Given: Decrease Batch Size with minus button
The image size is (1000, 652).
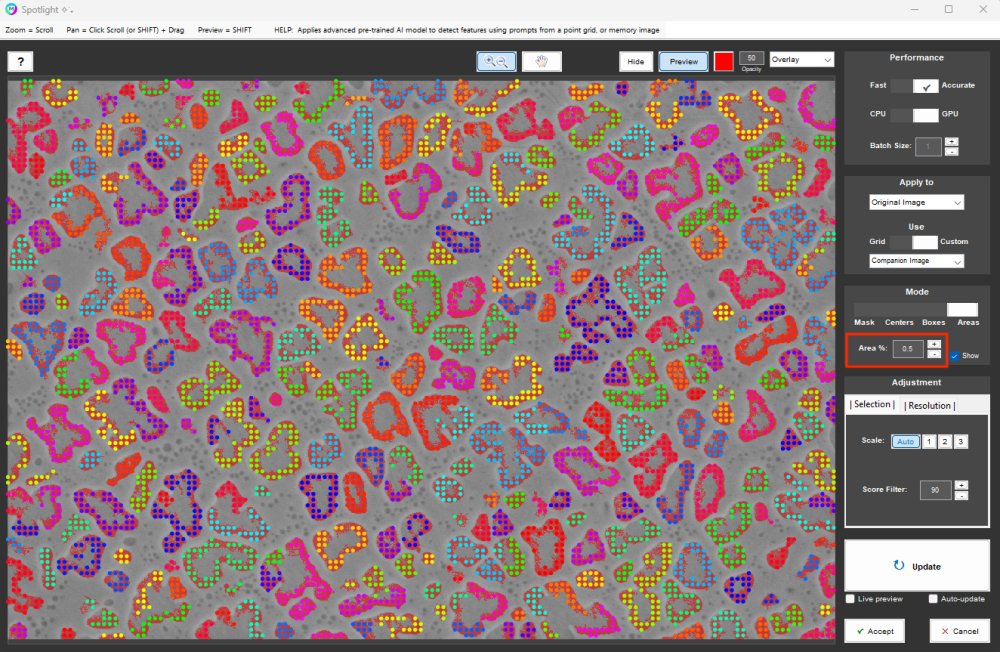Looking at the screenshot, I should click(x=951, y=151).
